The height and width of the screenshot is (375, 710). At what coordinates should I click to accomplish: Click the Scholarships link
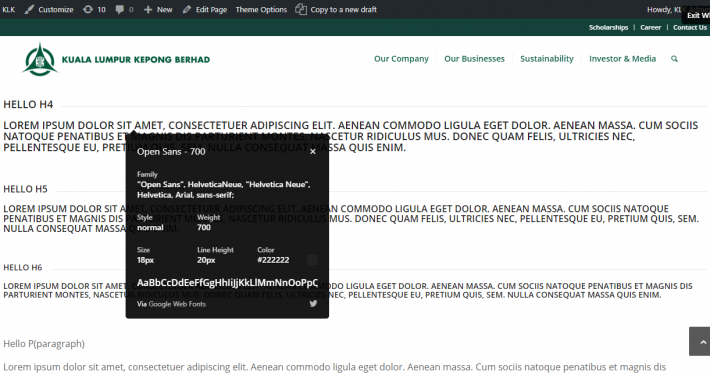tap(608, 28)
